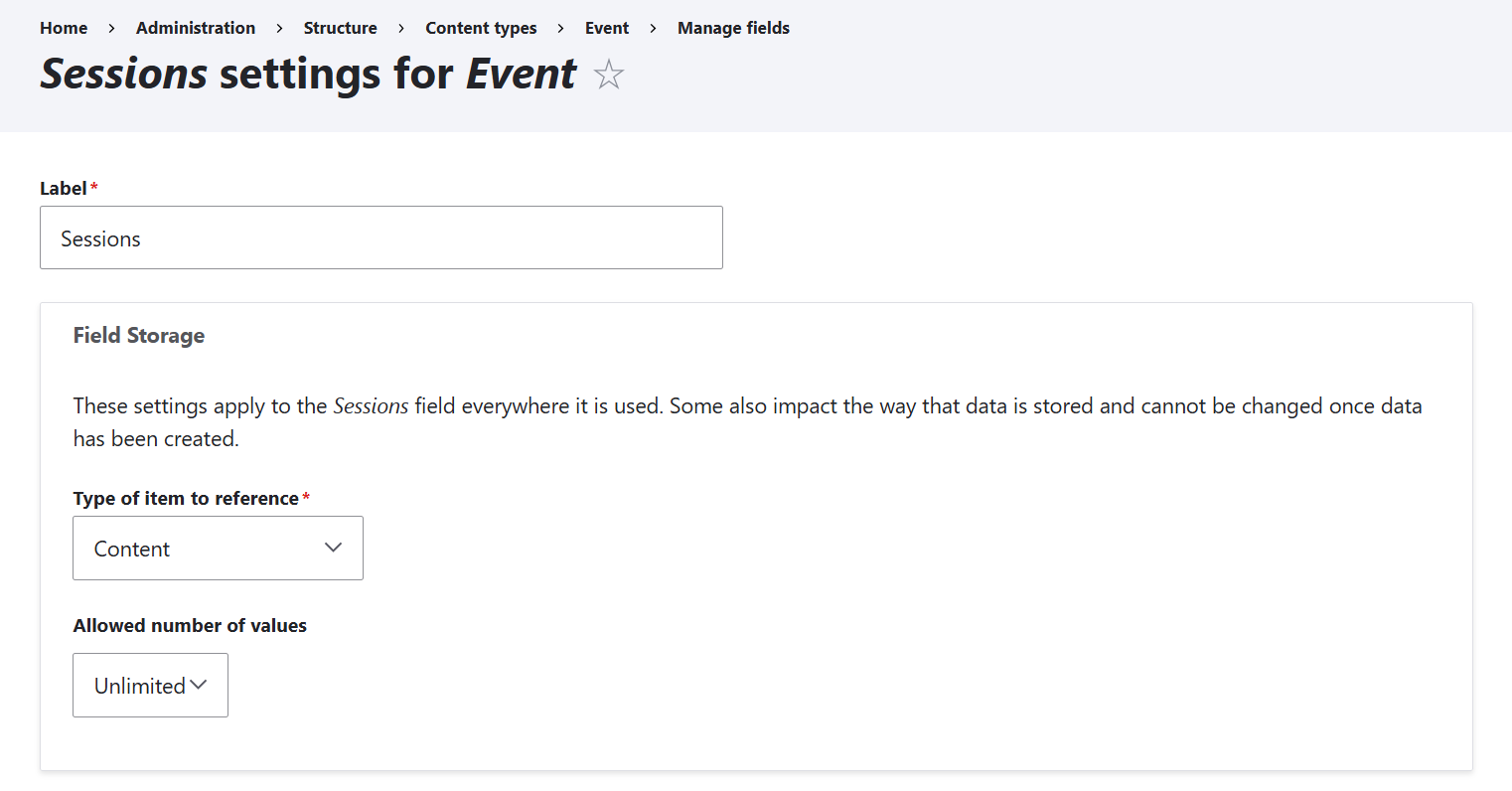
Task: Go to Structure in the breadcrumb
Action: point(340,28)
